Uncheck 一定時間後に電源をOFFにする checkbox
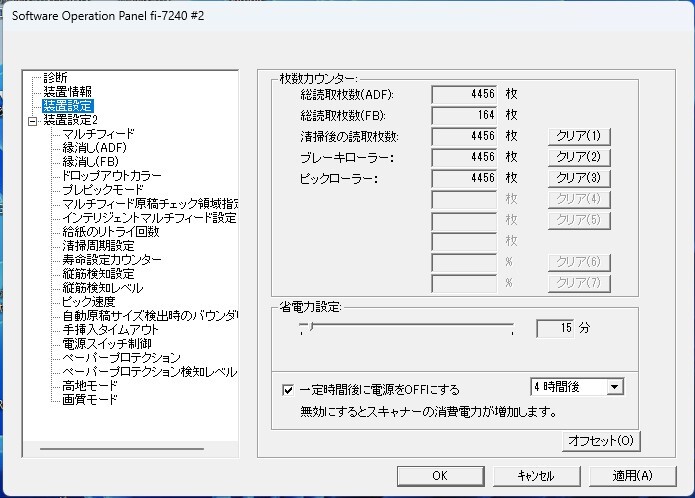This screenshot has height=498, width=695. [288, 390]
